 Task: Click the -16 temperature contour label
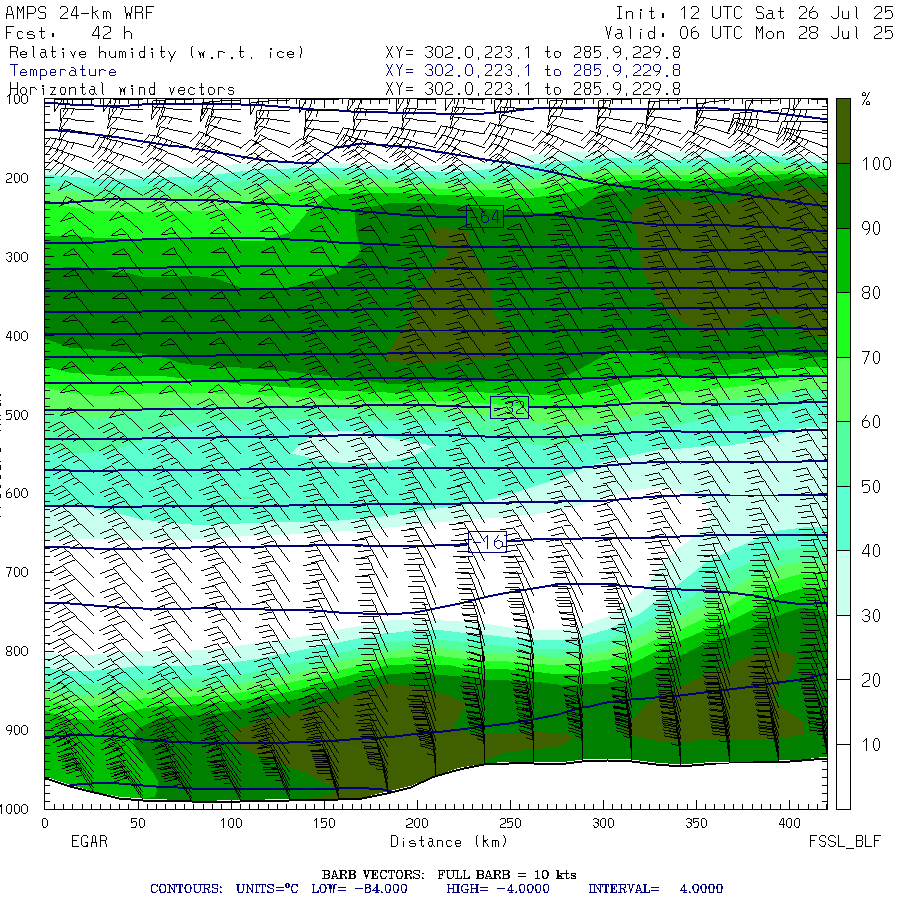click(488, 542)
